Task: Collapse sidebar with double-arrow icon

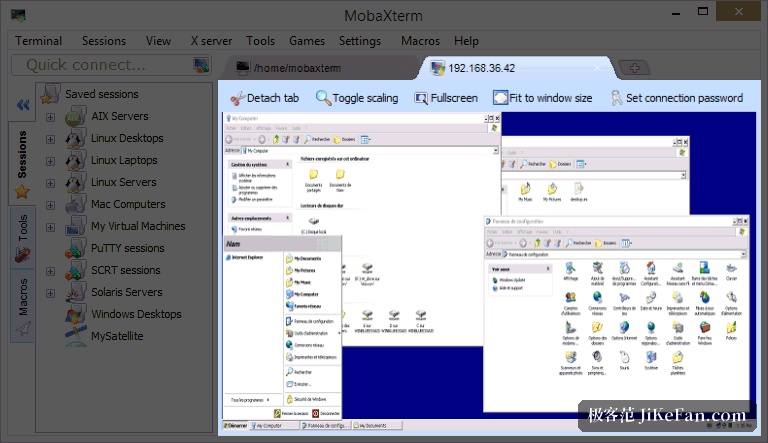Action: (x=23, y=104)
